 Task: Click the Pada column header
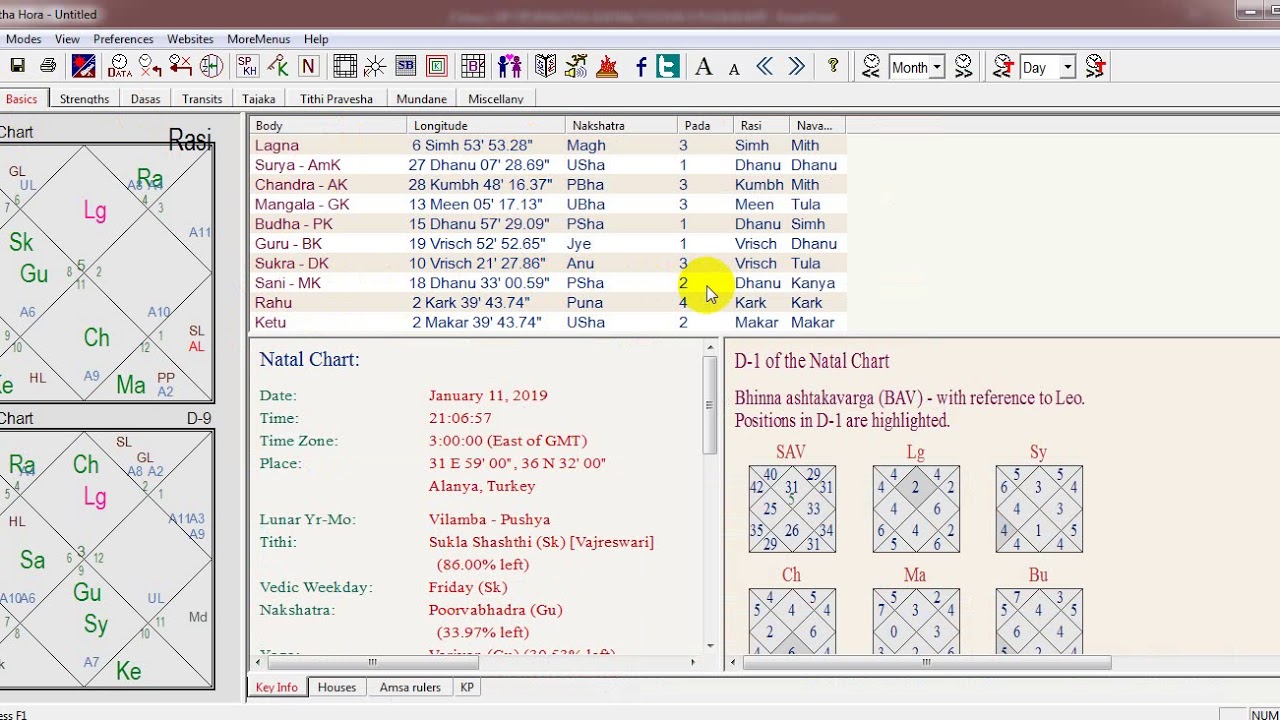pos(705,125)
